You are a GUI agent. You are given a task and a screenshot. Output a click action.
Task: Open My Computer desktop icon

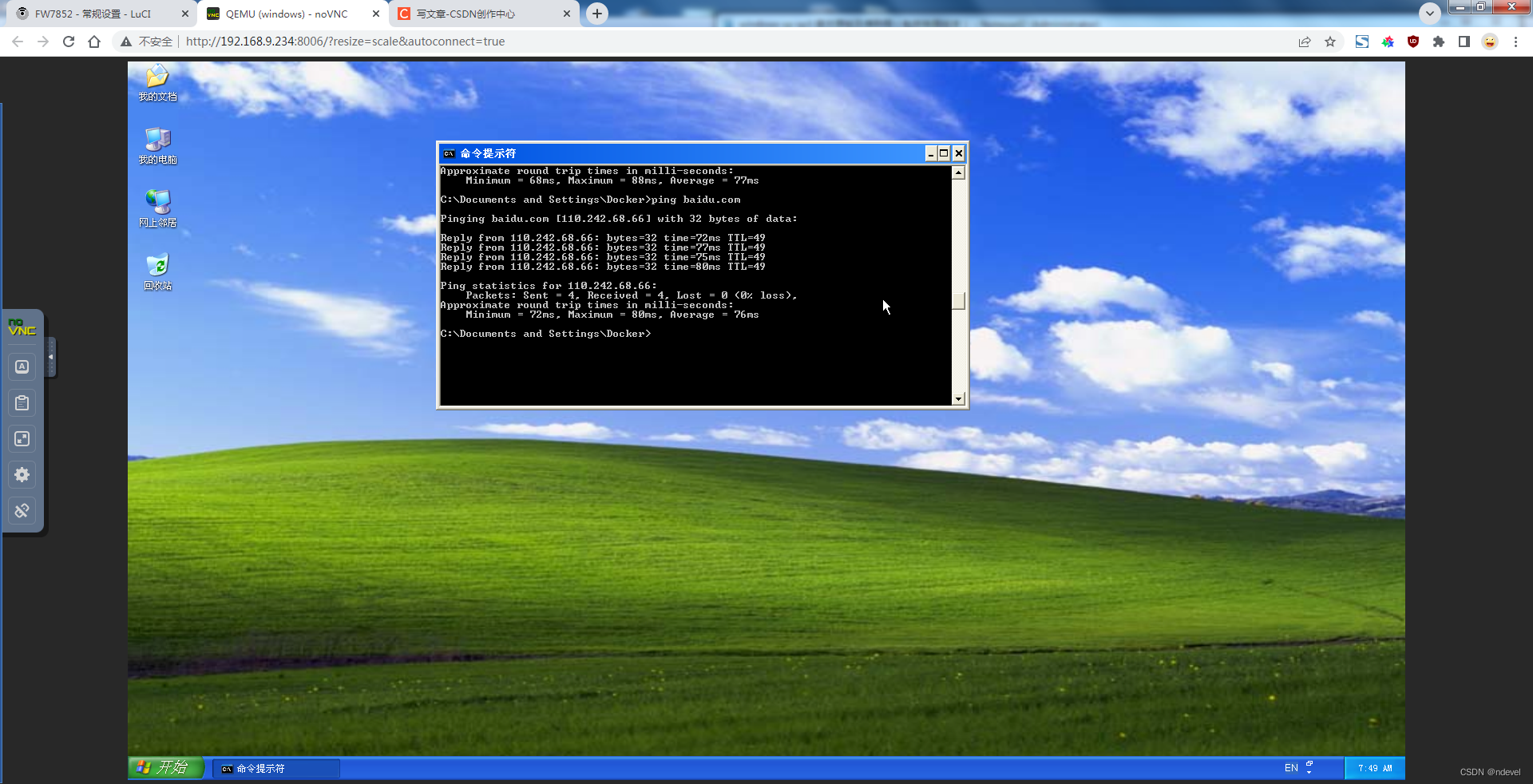(x=157, y=146)
